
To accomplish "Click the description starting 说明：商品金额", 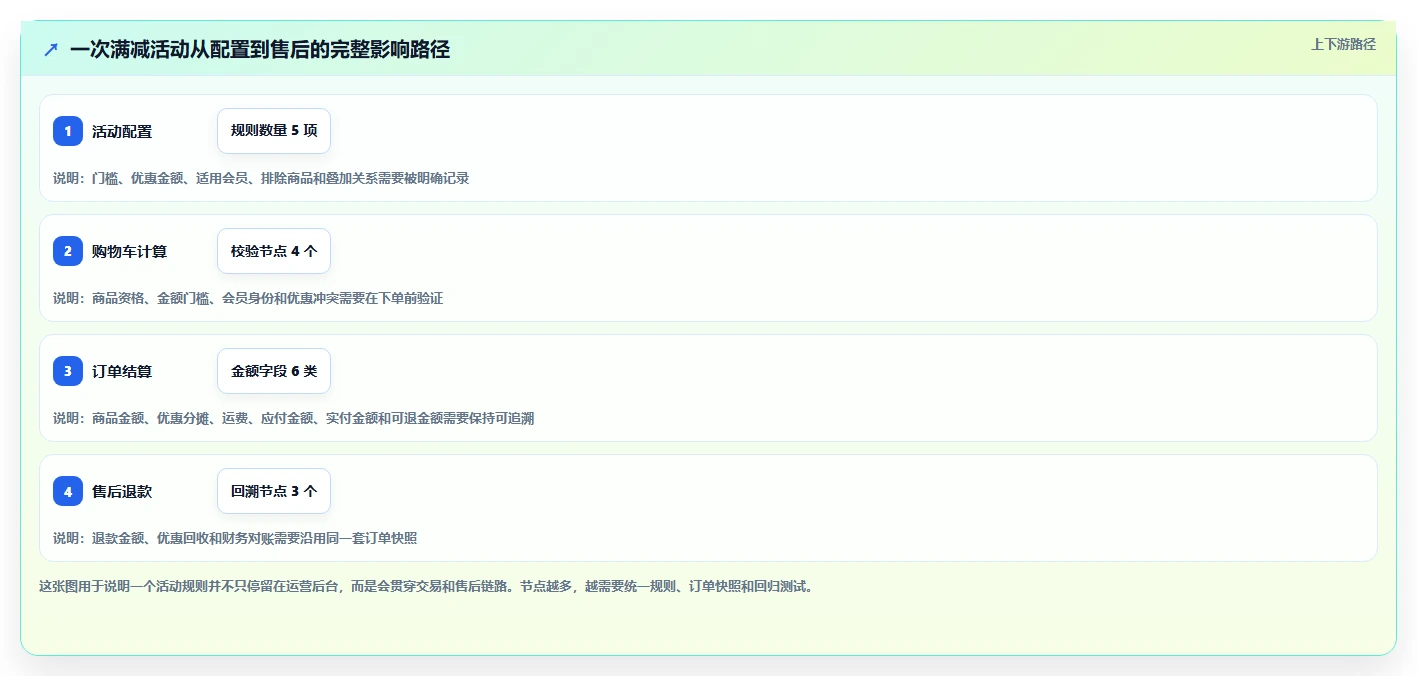I will 293,418.
